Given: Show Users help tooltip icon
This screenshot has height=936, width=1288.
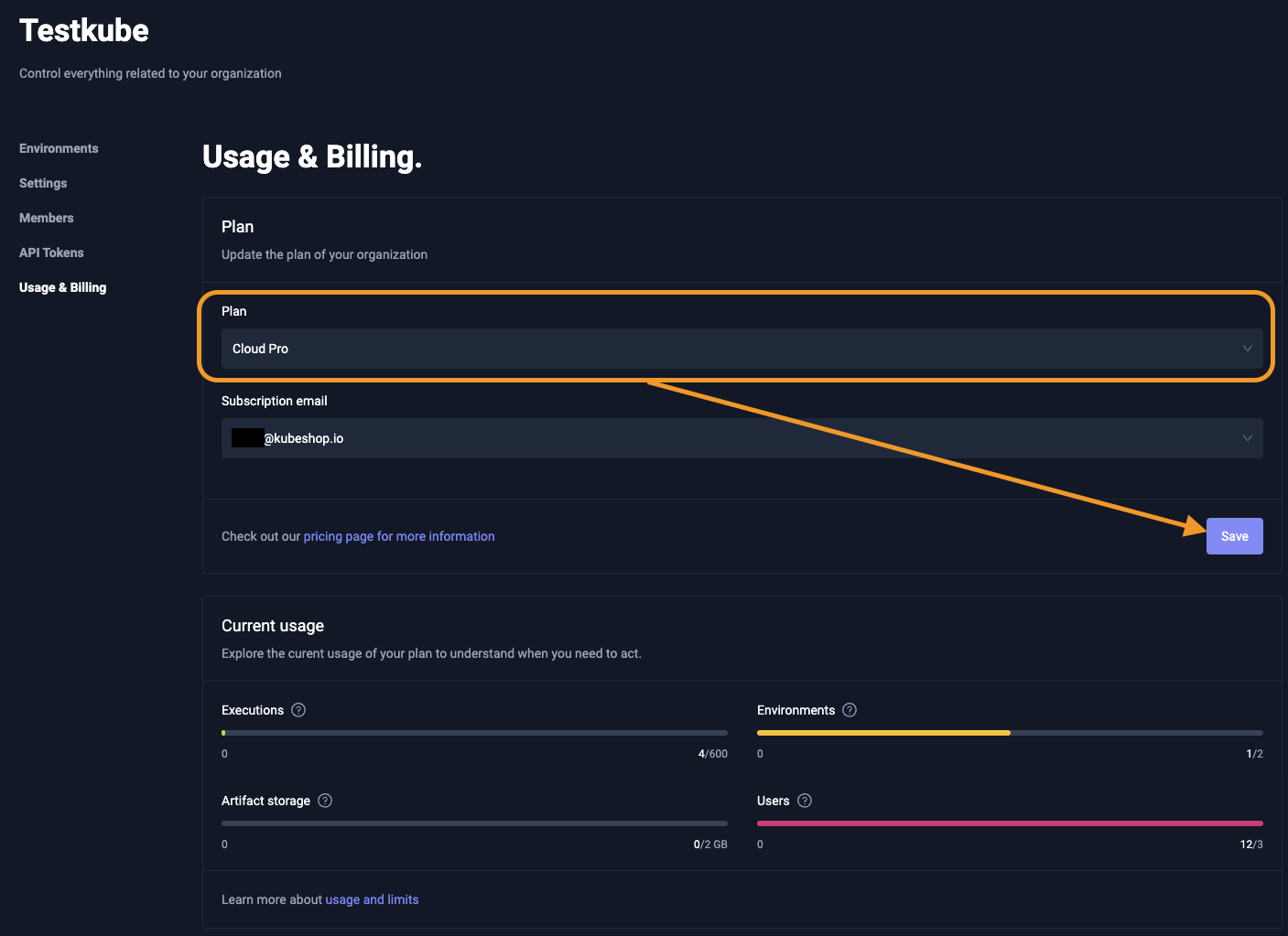Looking at the screenshot, I should (x=805, y=801).
